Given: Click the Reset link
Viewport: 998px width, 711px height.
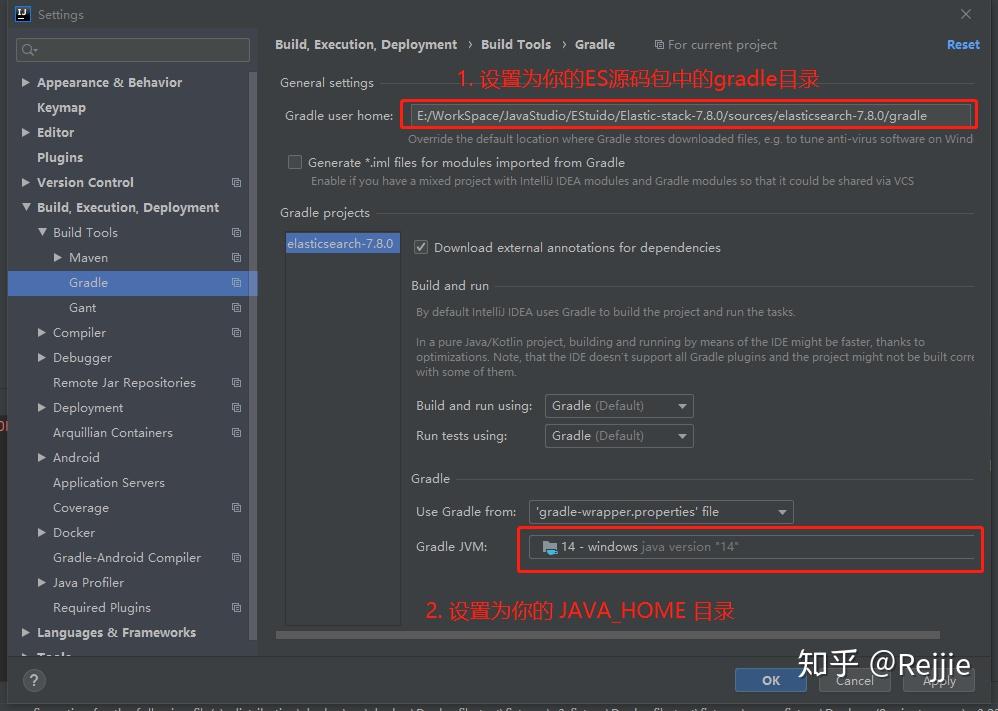Looking at the screenshot, I should tap(963, 45).
